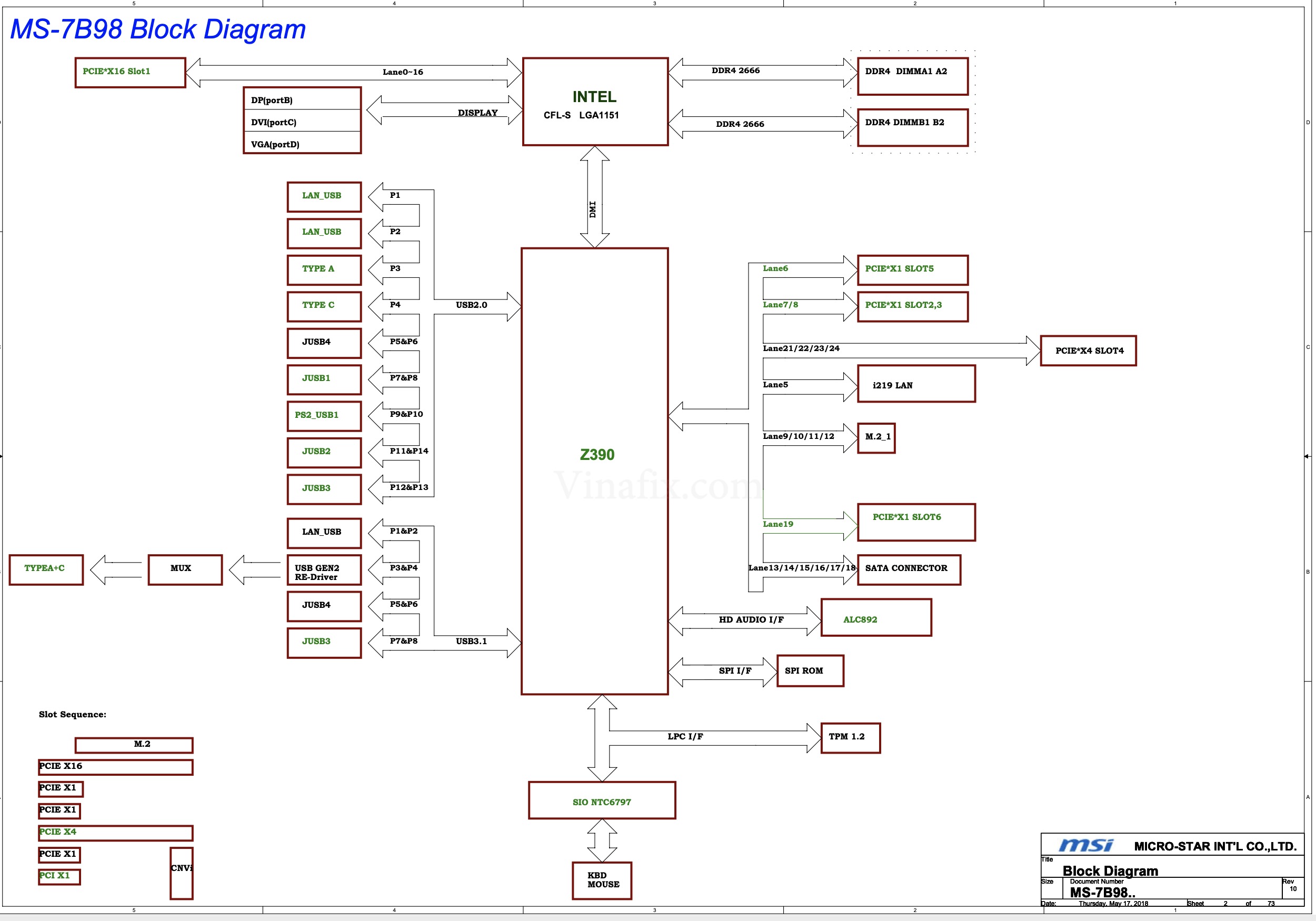
Task: Click the 'PS2_USB1' block
Action: tap(324, 416)
